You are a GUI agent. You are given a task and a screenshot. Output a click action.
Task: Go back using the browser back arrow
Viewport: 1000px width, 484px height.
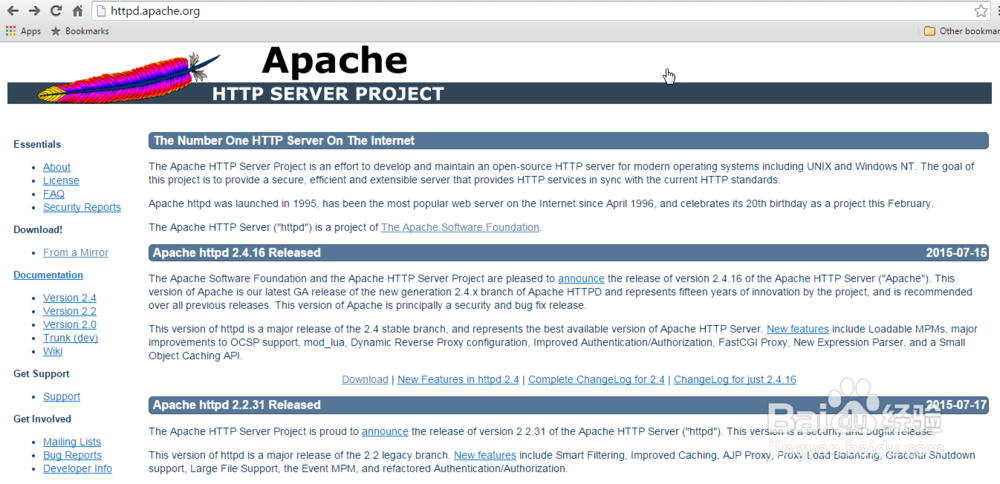13,11
